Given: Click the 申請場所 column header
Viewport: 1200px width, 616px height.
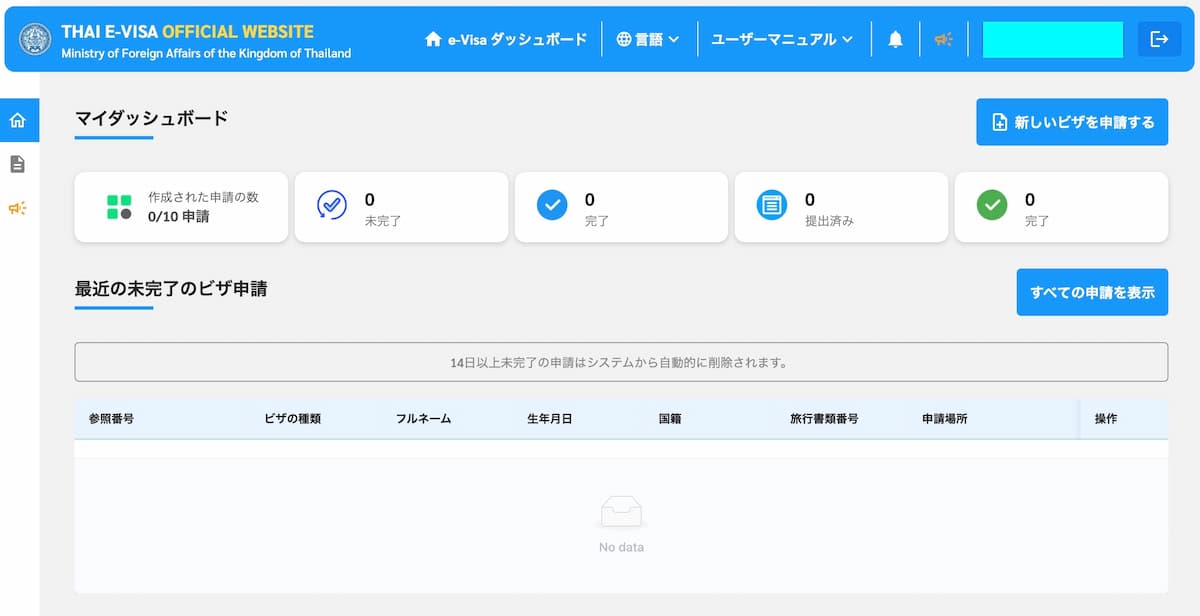Looking at the screenshot, I should click(x=945, y=419).
